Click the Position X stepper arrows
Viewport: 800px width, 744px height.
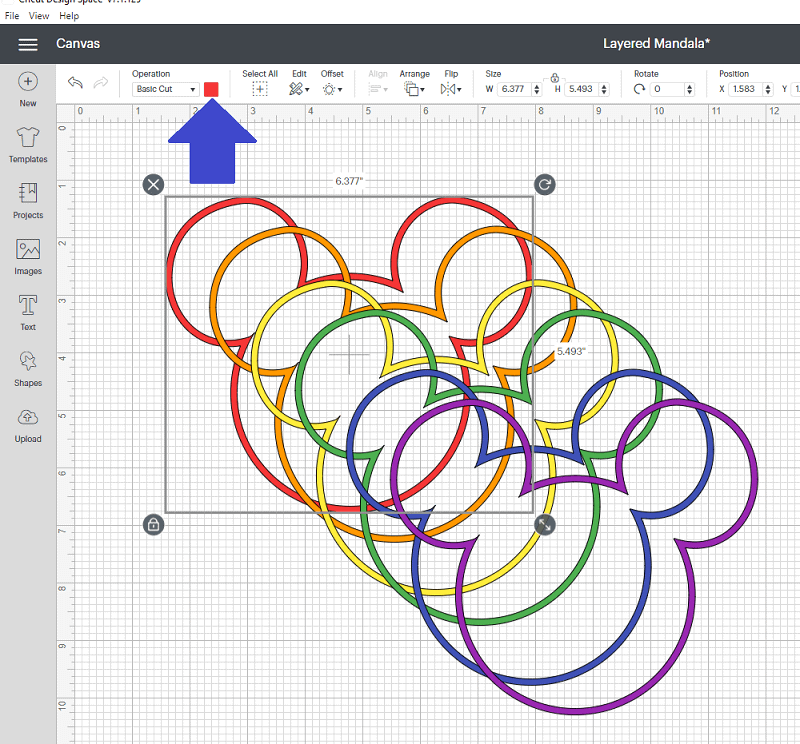(x=768, y=89)
